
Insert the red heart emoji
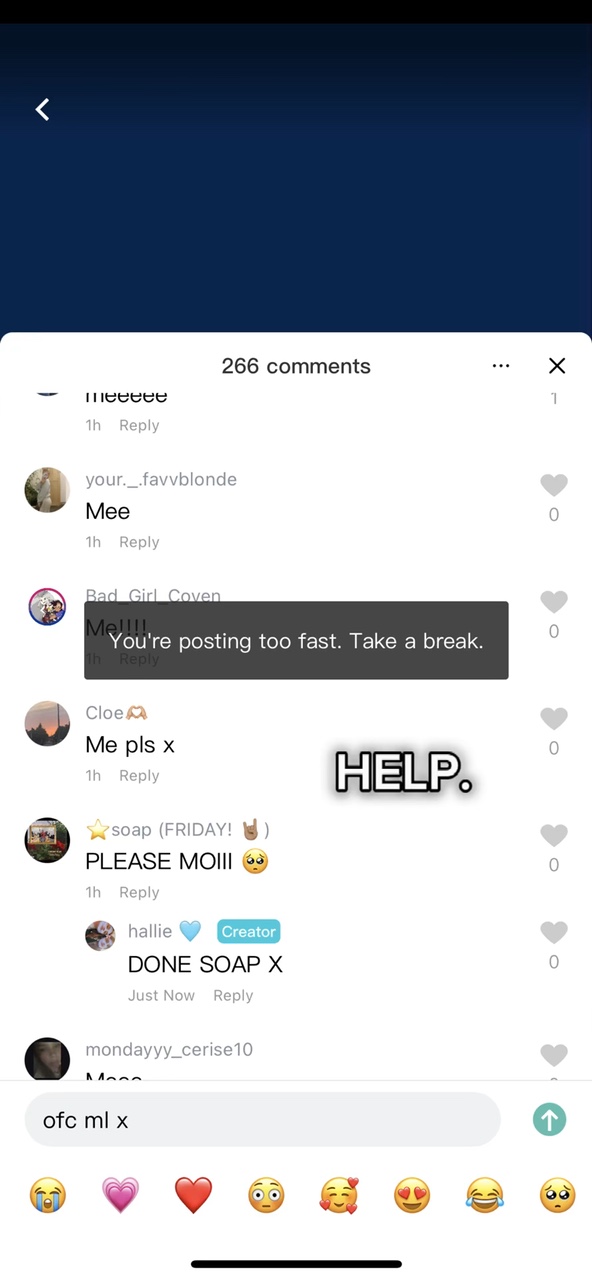pyautogui.click(x=193, y=1194)
